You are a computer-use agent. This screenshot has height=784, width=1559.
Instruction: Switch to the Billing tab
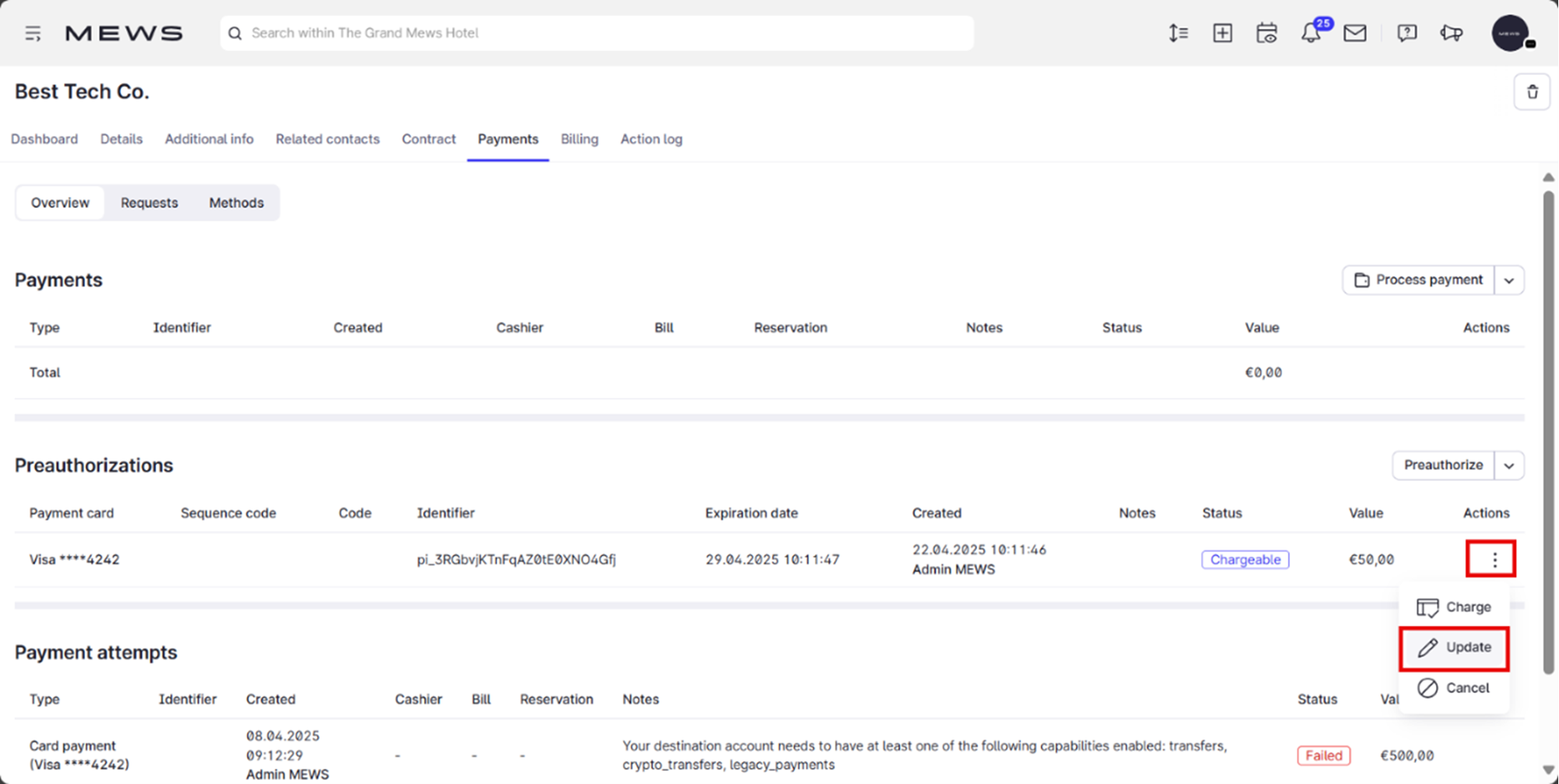579,139
